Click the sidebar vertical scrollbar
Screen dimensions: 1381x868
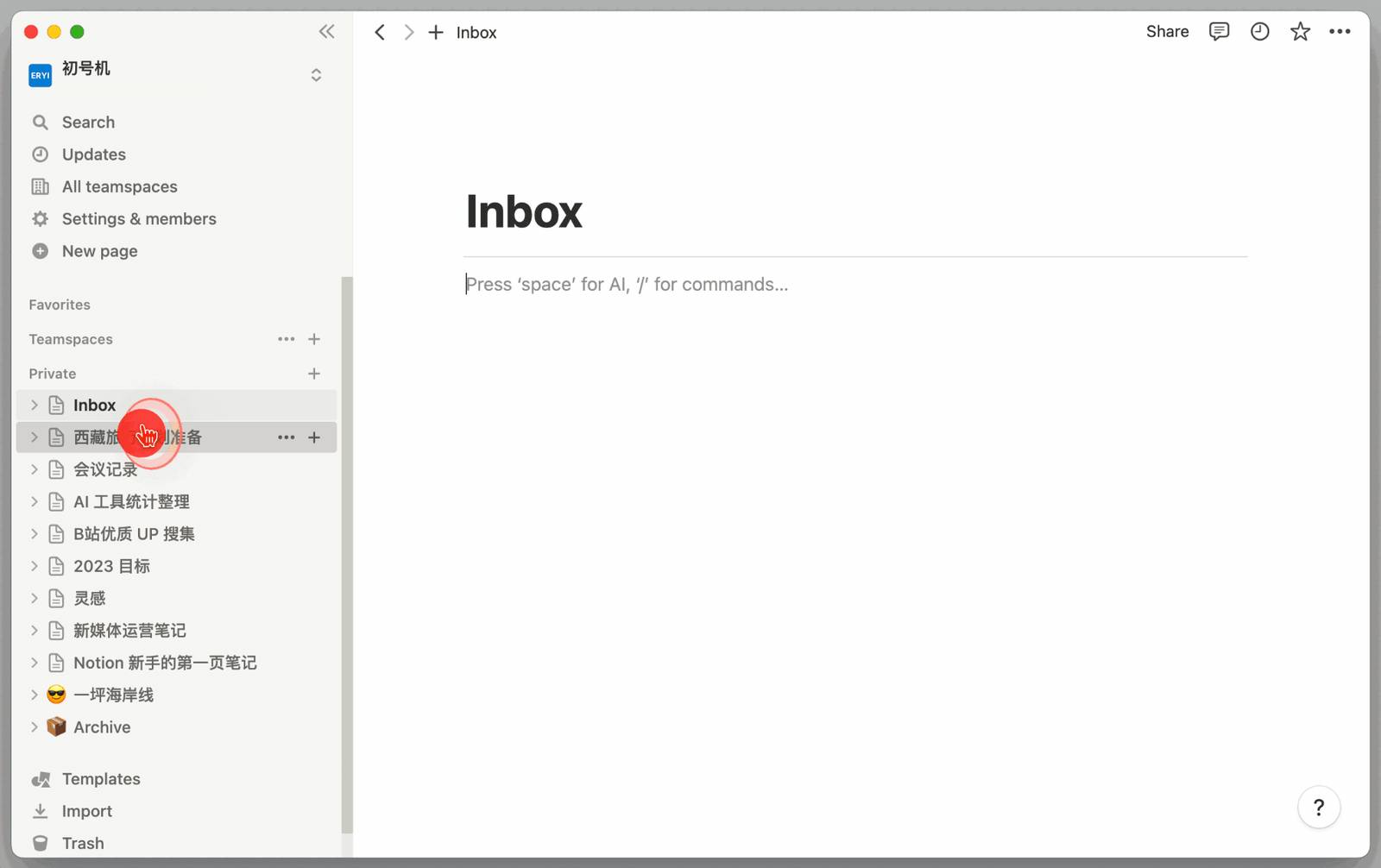pyautogui.click(x=347, y=555)
